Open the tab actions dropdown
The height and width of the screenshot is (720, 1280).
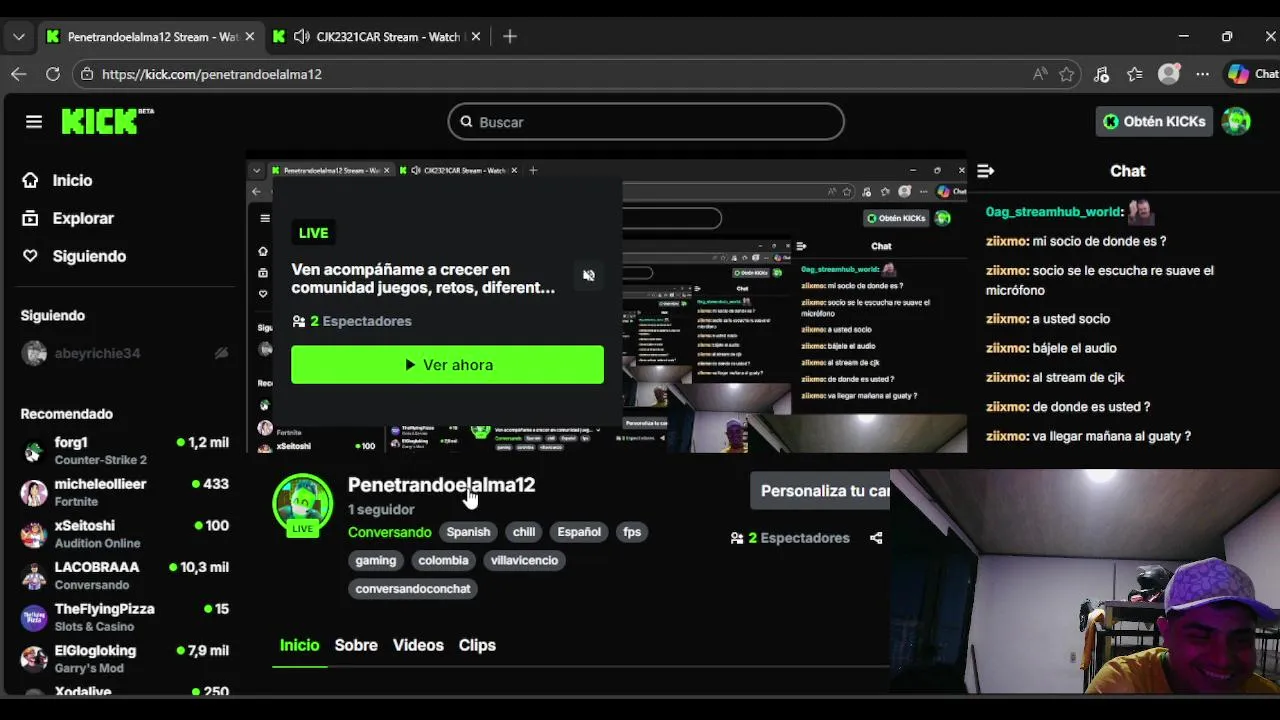(19, 37)
